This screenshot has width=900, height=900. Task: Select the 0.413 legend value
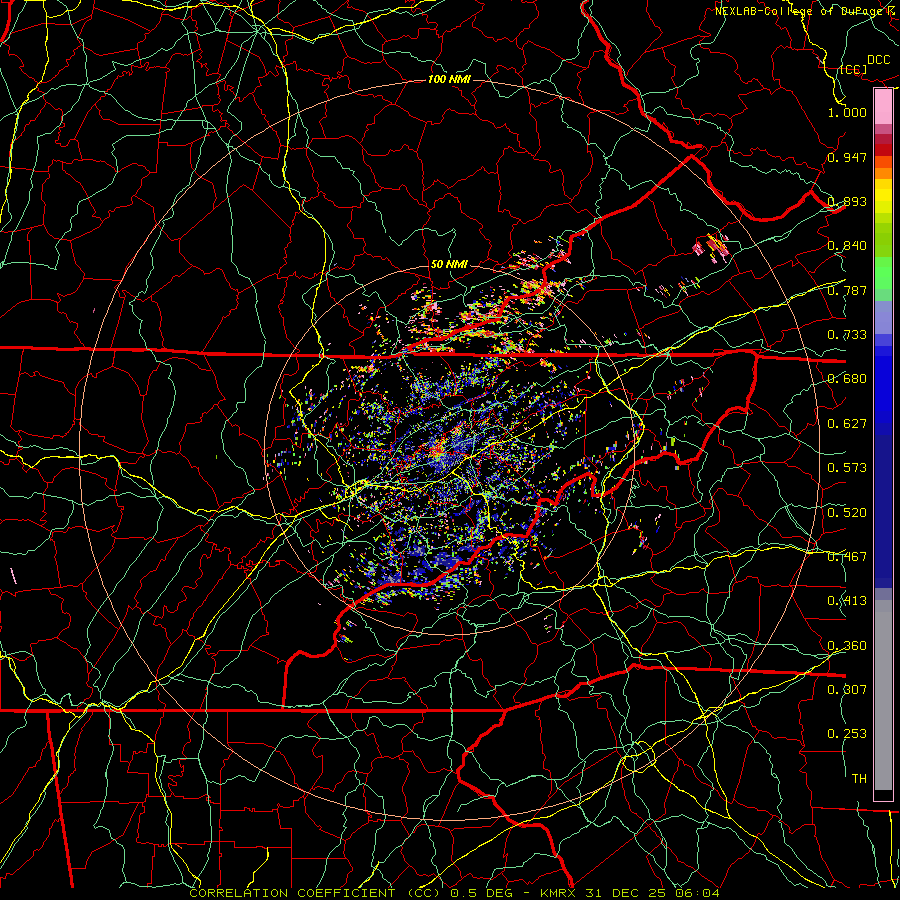[x=847, y=601]
